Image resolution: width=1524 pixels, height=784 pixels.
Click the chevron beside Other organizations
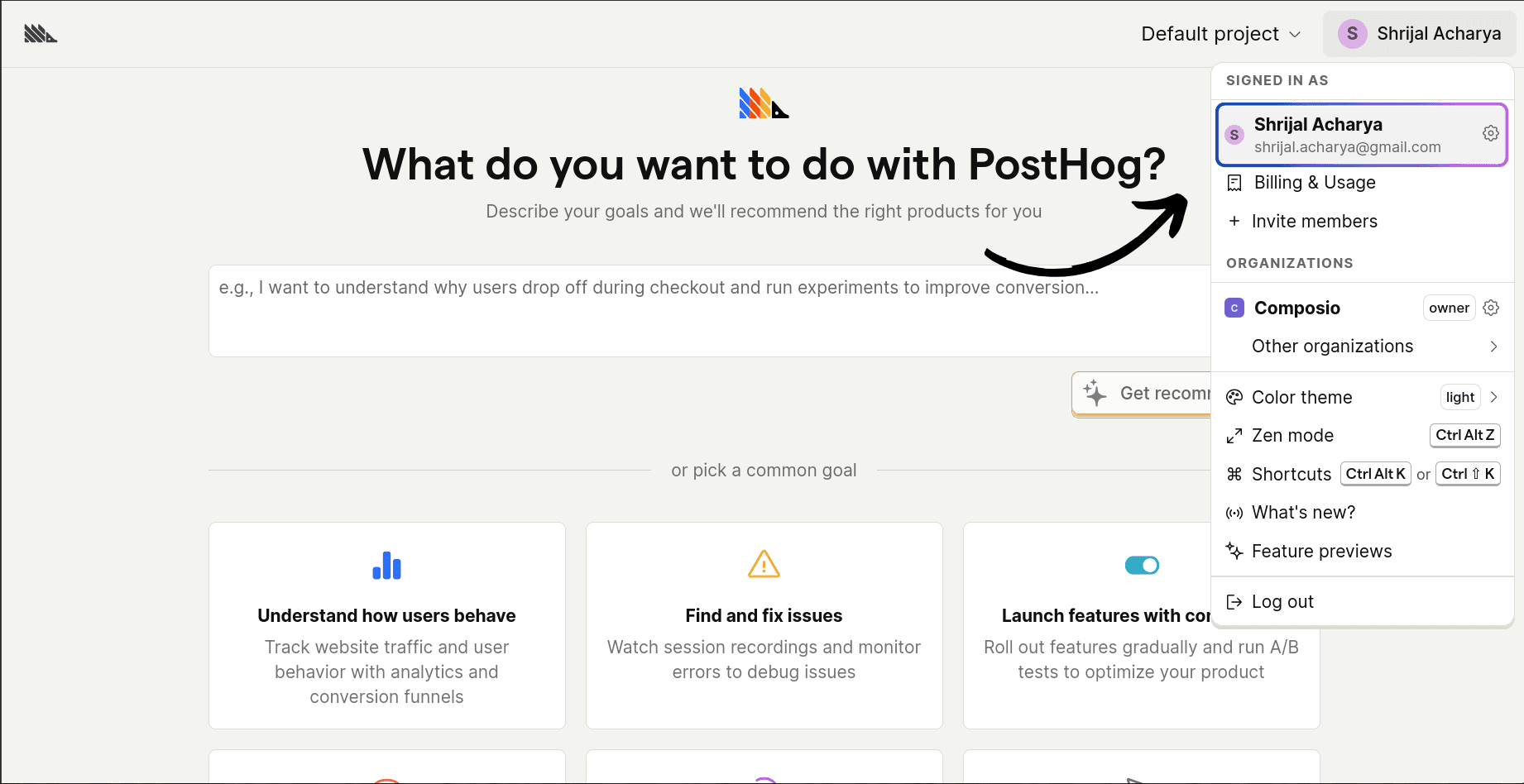[x=1493, y=347]
